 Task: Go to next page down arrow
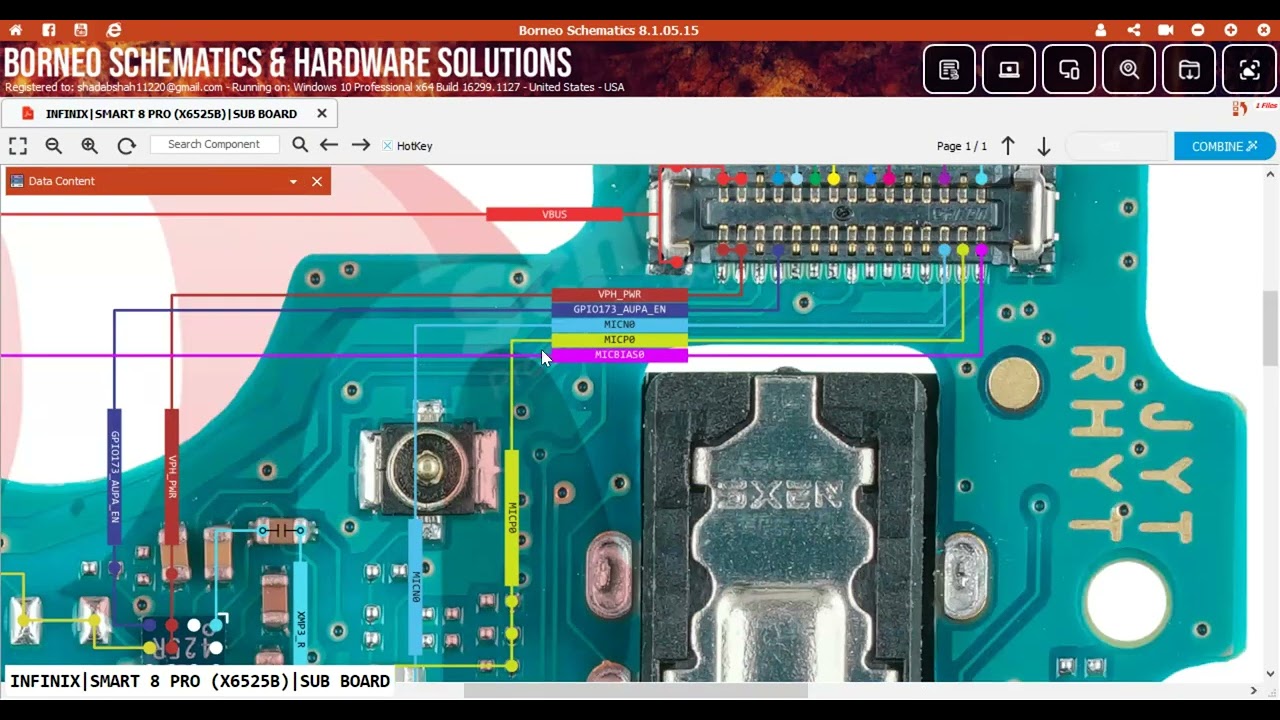pyautogui.click(x=1044, y=147)
